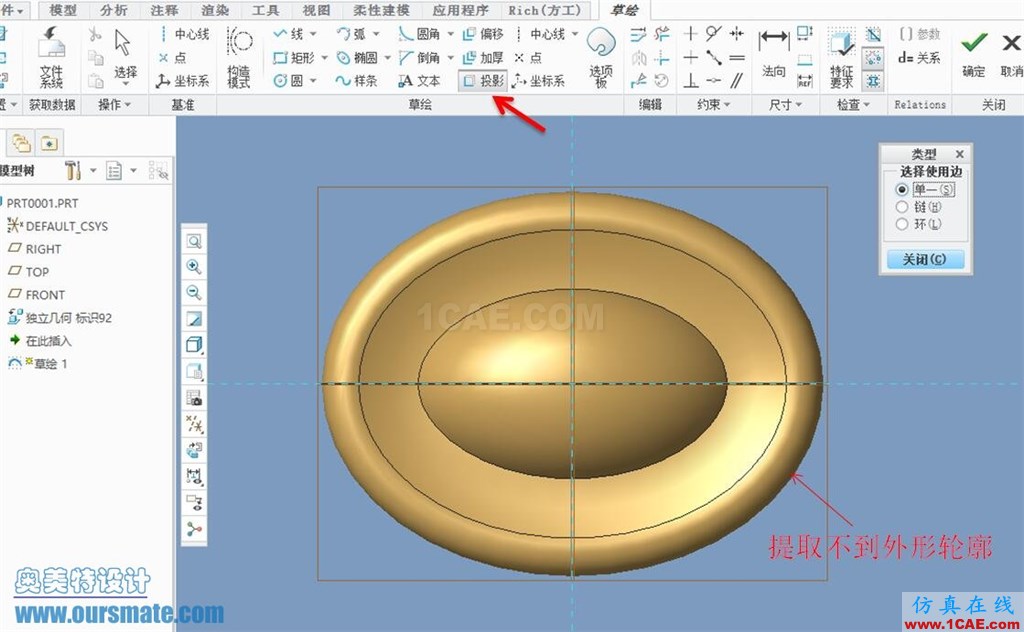This screenshot has height=632, width=1024.
Task: Click the 投影 (Project) tool
Action: pyautogui.click(x=483, y=81)
